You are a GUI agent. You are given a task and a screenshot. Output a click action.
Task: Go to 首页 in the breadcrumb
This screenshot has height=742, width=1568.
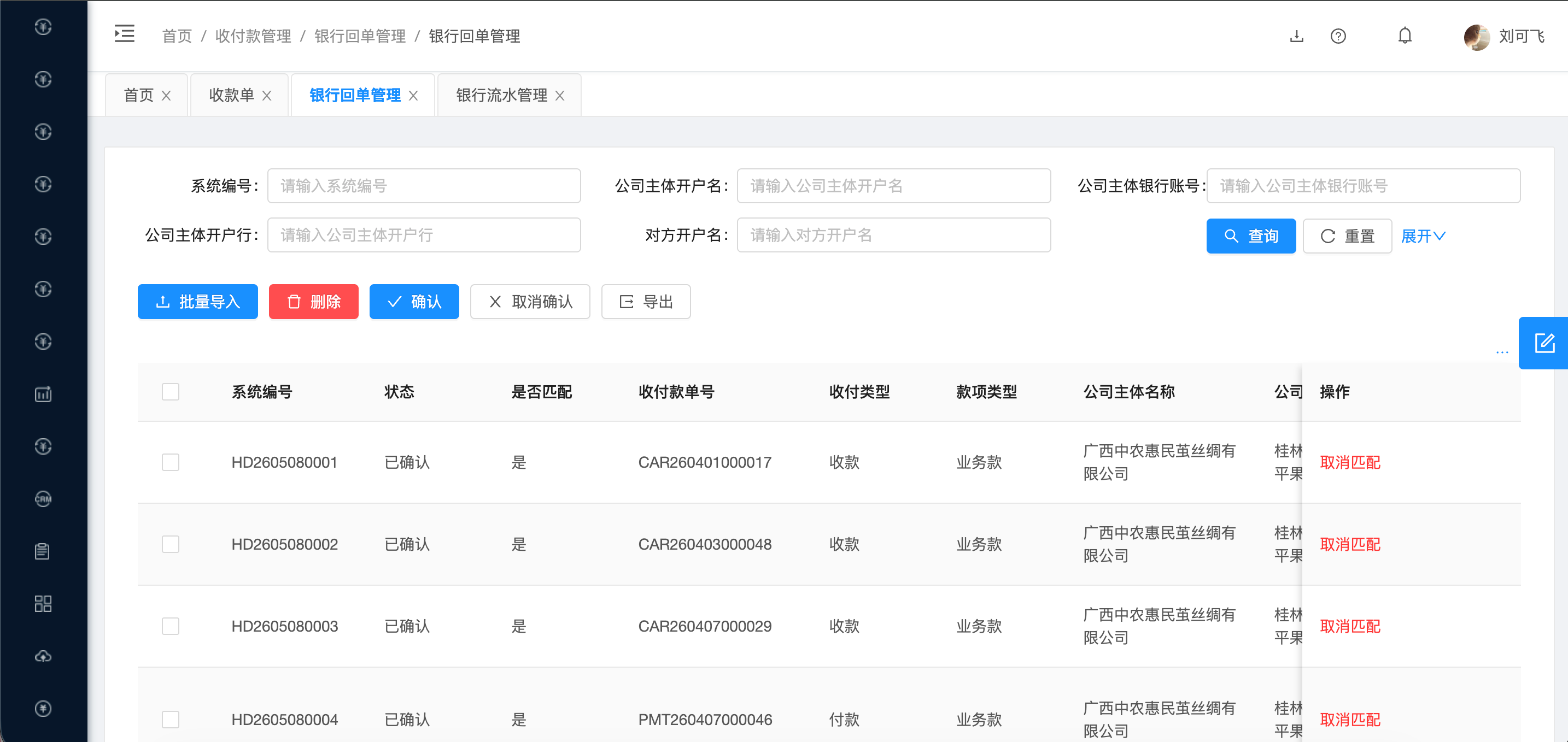pyautogui.click(x=177, y=36)
